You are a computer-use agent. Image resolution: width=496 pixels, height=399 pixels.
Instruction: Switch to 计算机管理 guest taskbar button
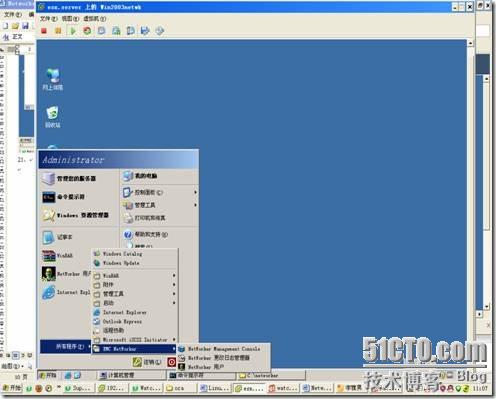pyautogui.click(x=132, y=375)
